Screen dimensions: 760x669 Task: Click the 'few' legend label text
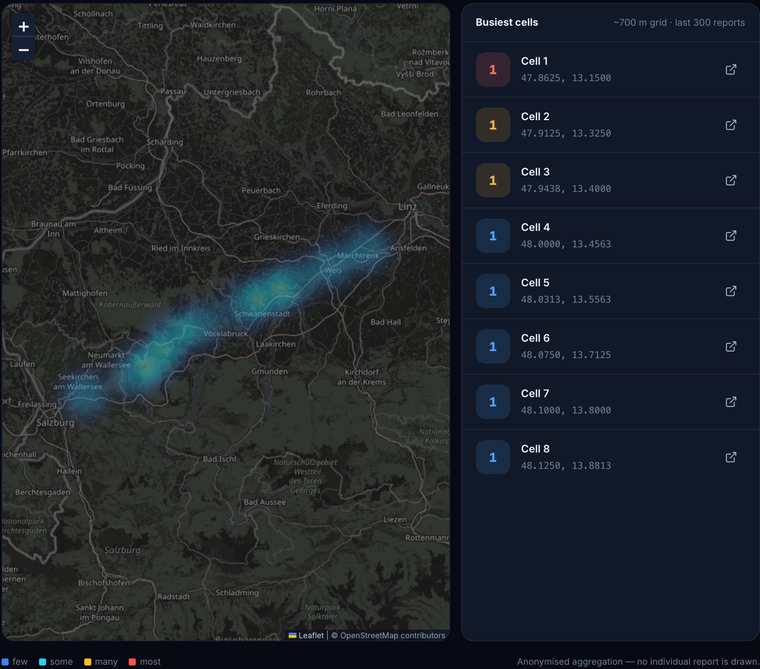pos(20,662)
